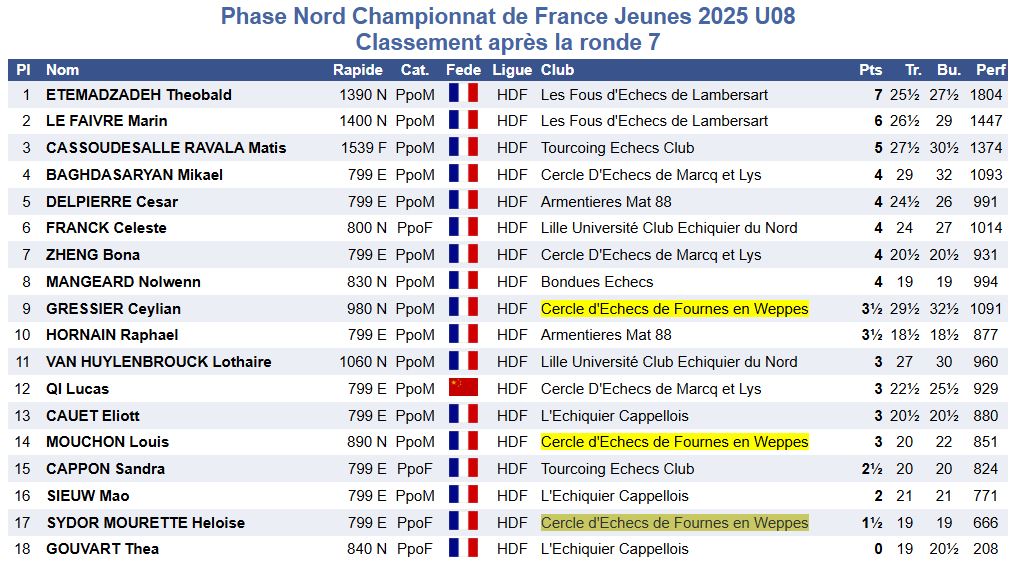Viewport: 1009px width, 565px height.
Task: Click the Classement après la ronde 7 title
Action: (507, 43)
